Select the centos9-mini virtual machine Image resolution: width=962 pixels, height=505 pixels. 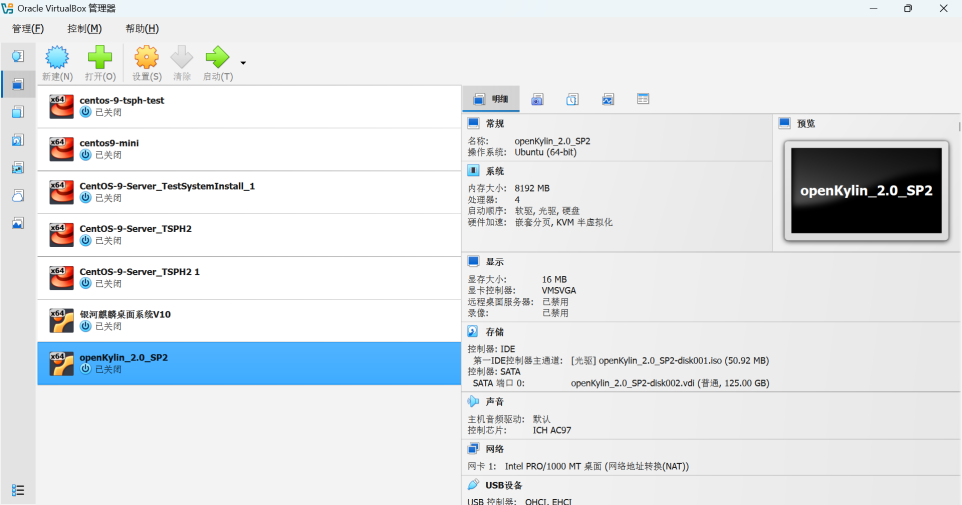click(249, 149)
